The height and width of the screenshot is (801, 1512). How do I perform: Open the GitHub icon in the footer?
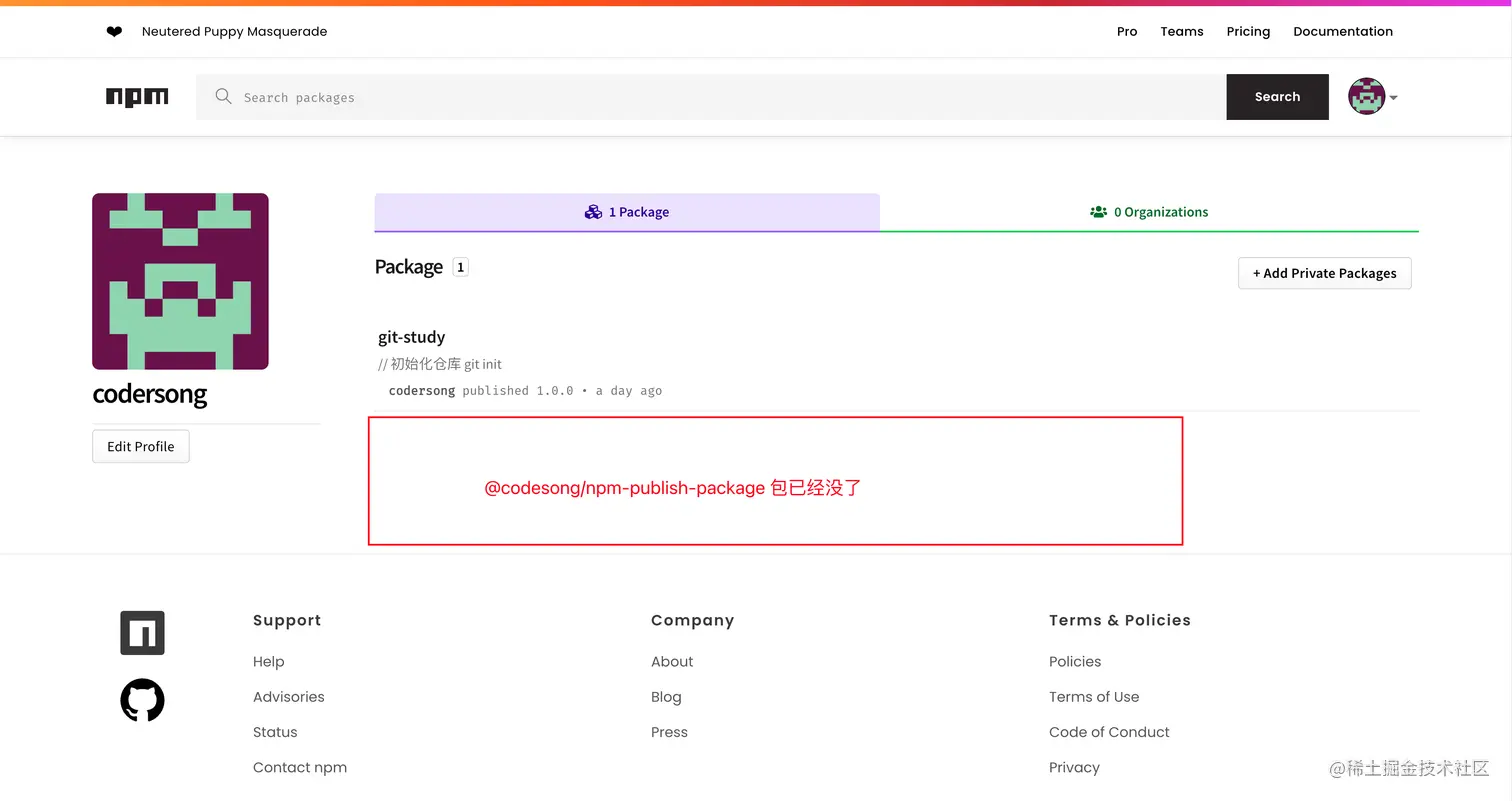click(x=142, y=700)
